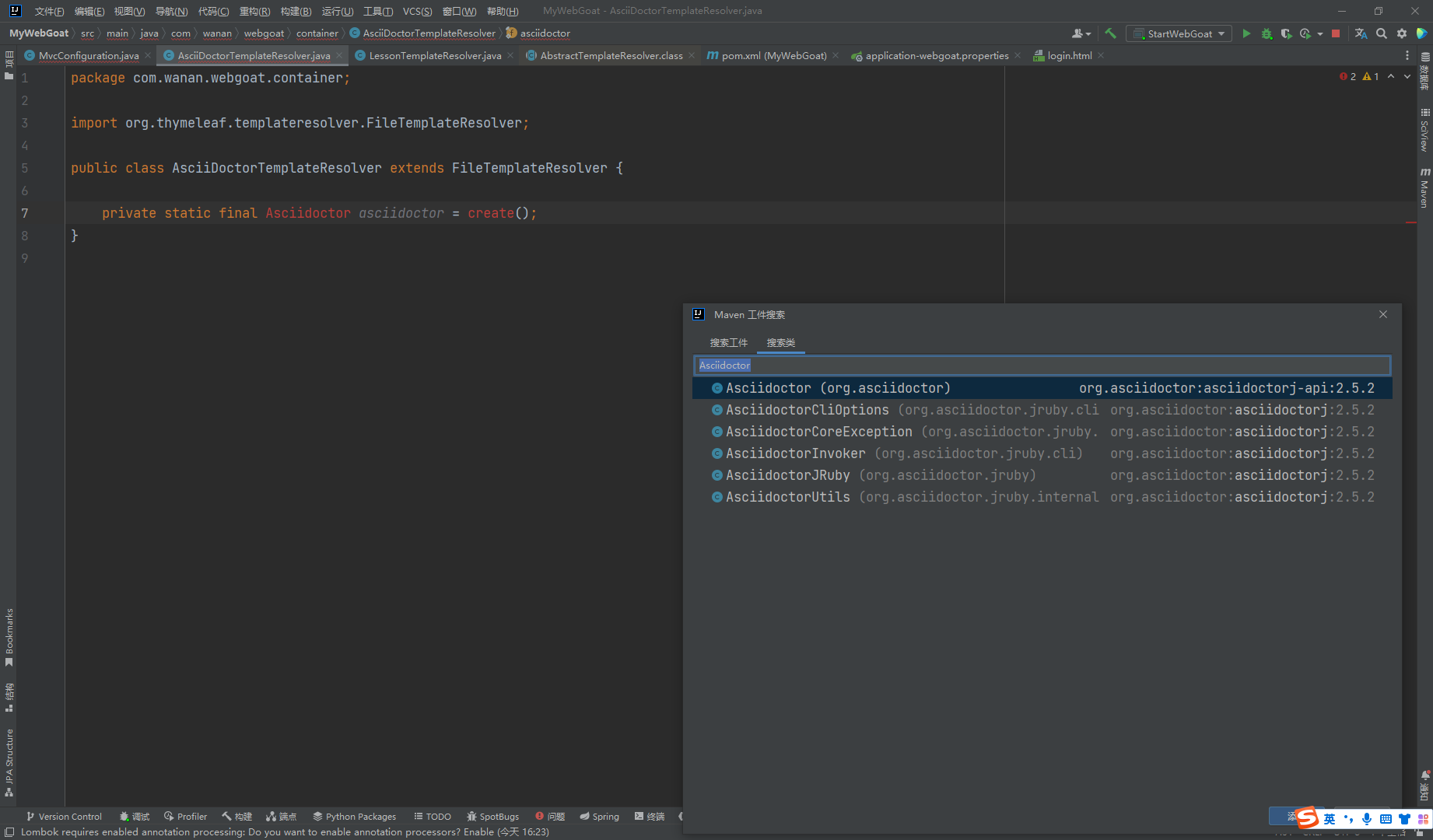Screen dimensions: 1433x840
Task: Jump to next highlighted error arrow
Action: 1407,76
